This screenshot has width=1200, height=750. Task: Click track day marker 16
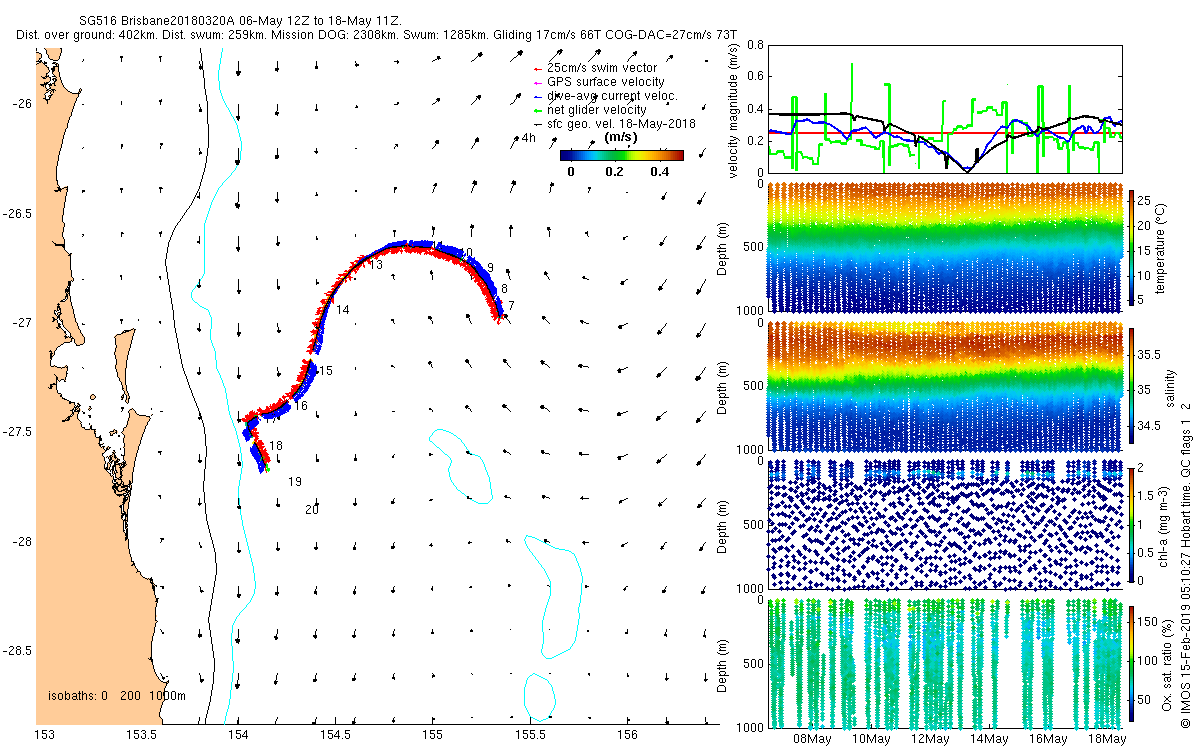coord(301,406)
